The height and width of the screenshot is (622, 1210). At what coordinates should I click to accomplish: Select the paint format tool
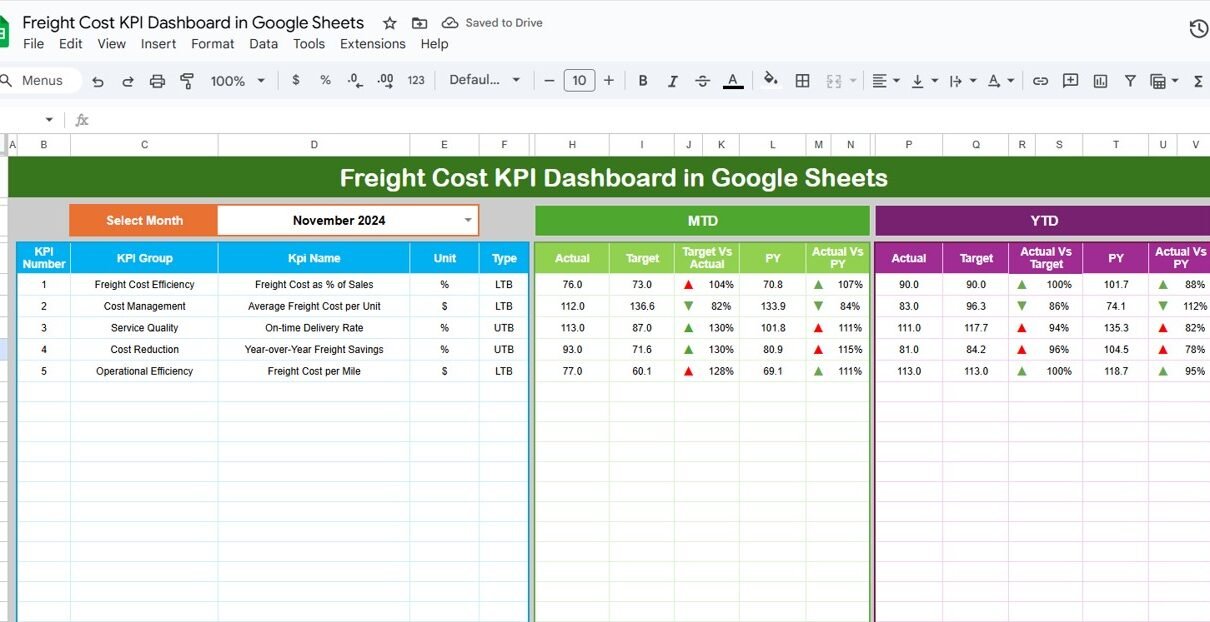coord(187,81)
